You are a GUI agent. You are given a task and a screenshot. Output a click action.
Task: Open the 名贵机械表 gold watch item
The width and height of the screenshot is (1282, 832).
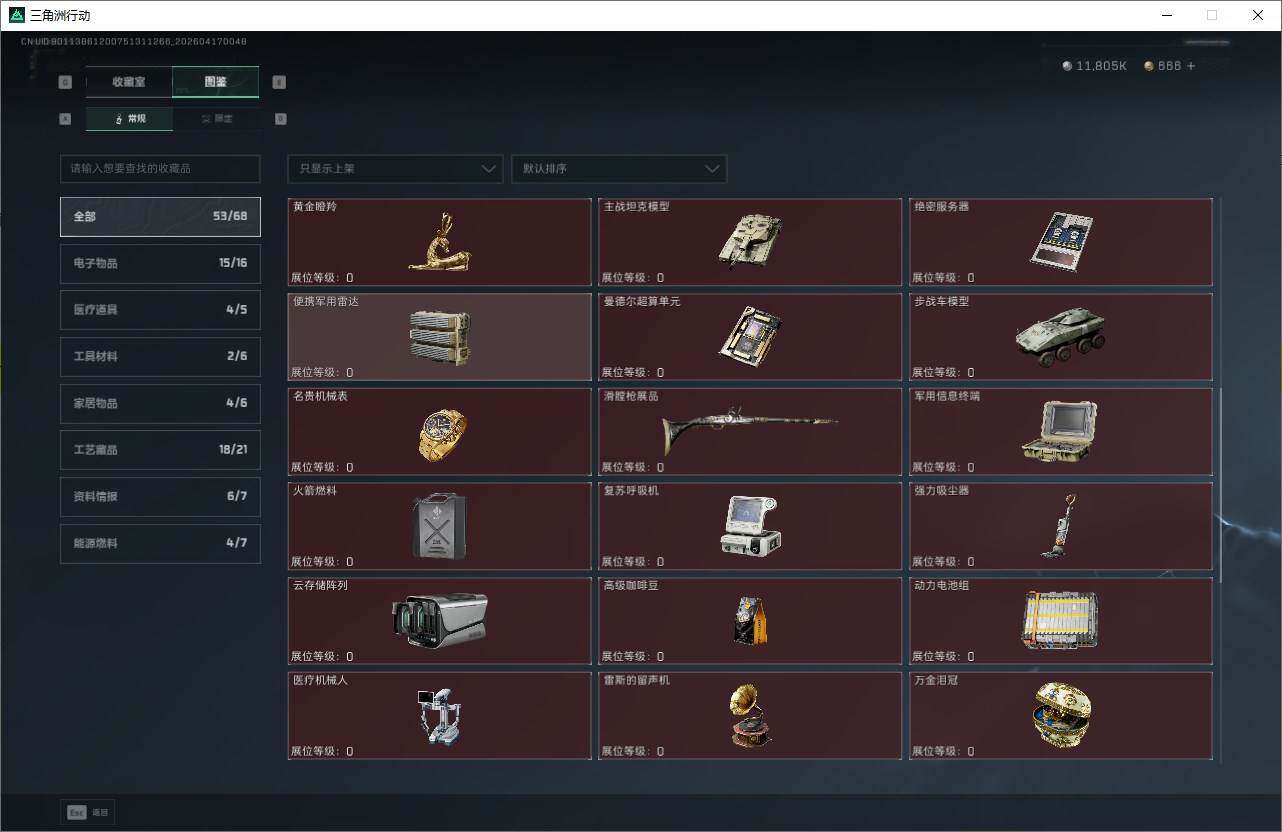[439, 432]
